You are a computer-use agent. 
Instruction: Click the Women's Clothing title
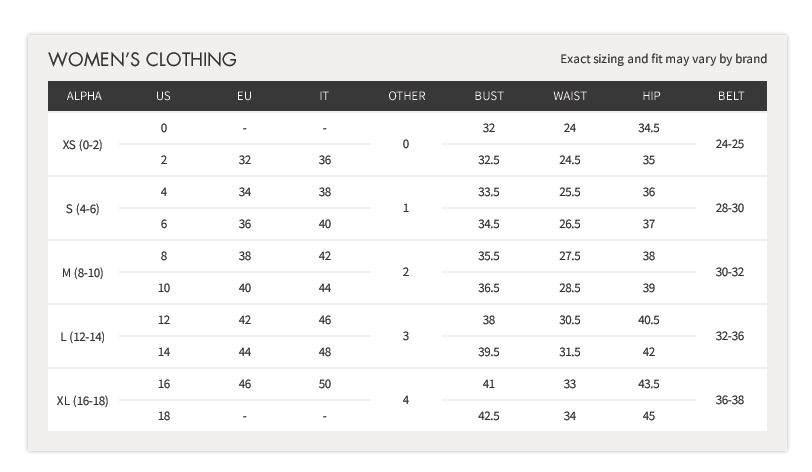coord(142,59)
